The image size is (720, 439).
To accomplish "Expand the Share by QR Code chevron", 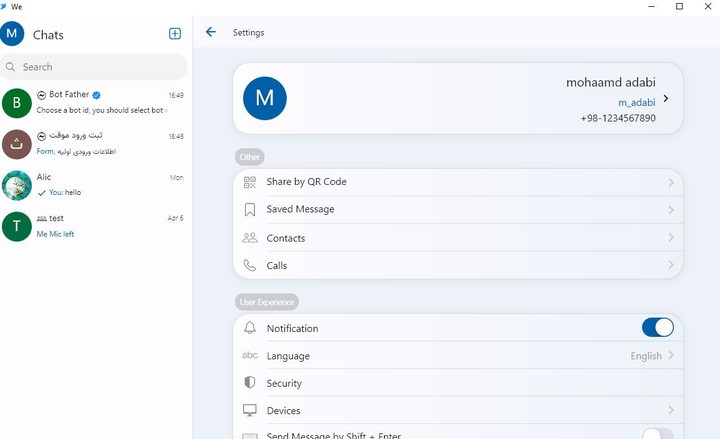I will point(671,182).
